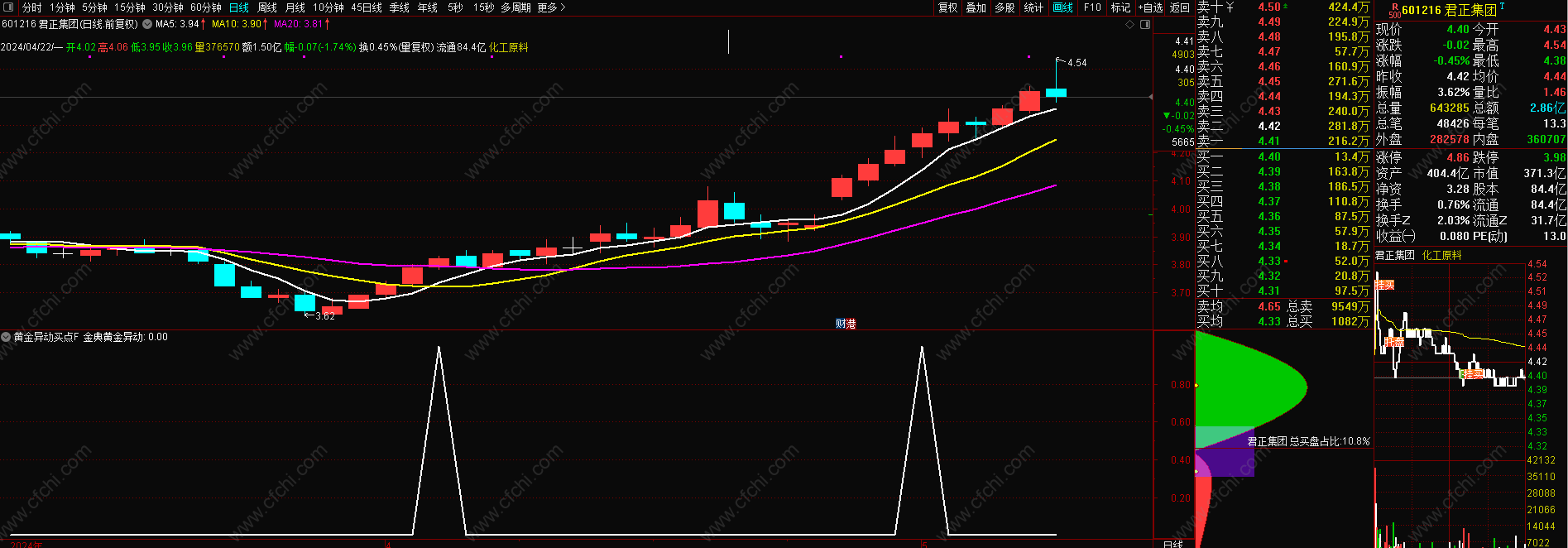Click the ￥ icon next to 卖十

pyautogui.click(x=1230, y=7)
